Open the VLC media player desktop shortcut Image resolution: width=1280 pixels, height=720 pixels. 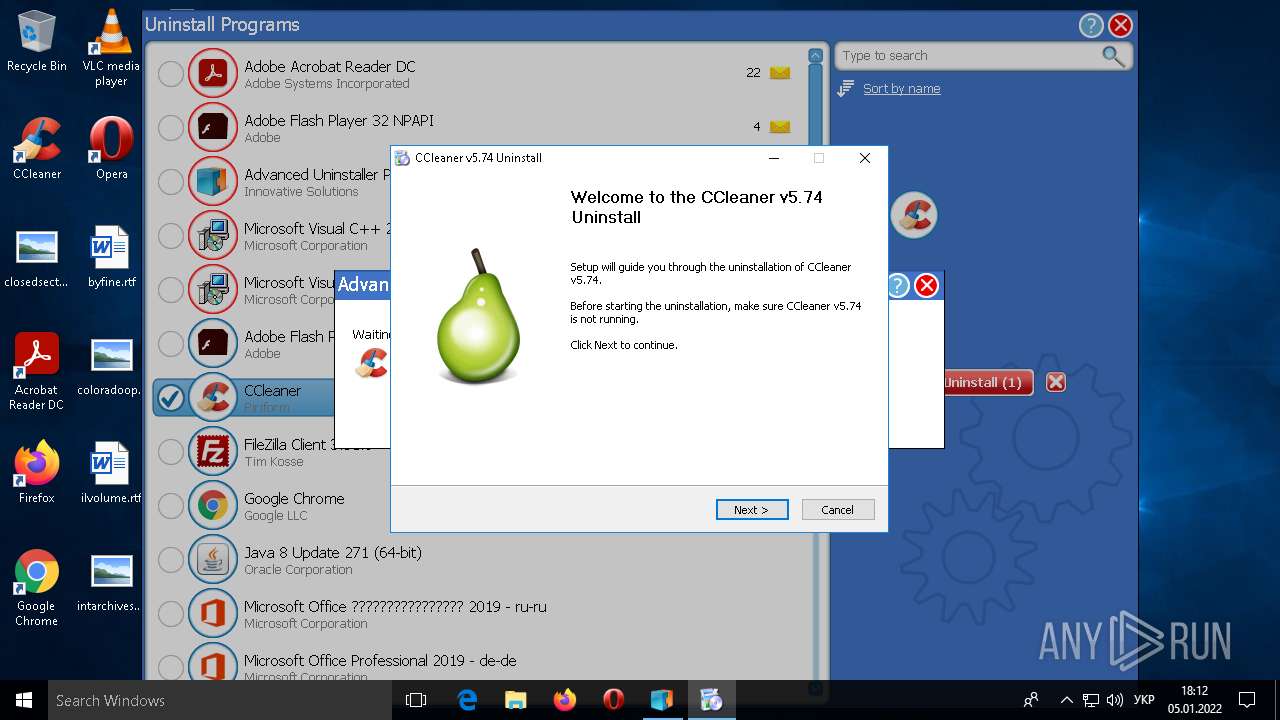(111, 47)
